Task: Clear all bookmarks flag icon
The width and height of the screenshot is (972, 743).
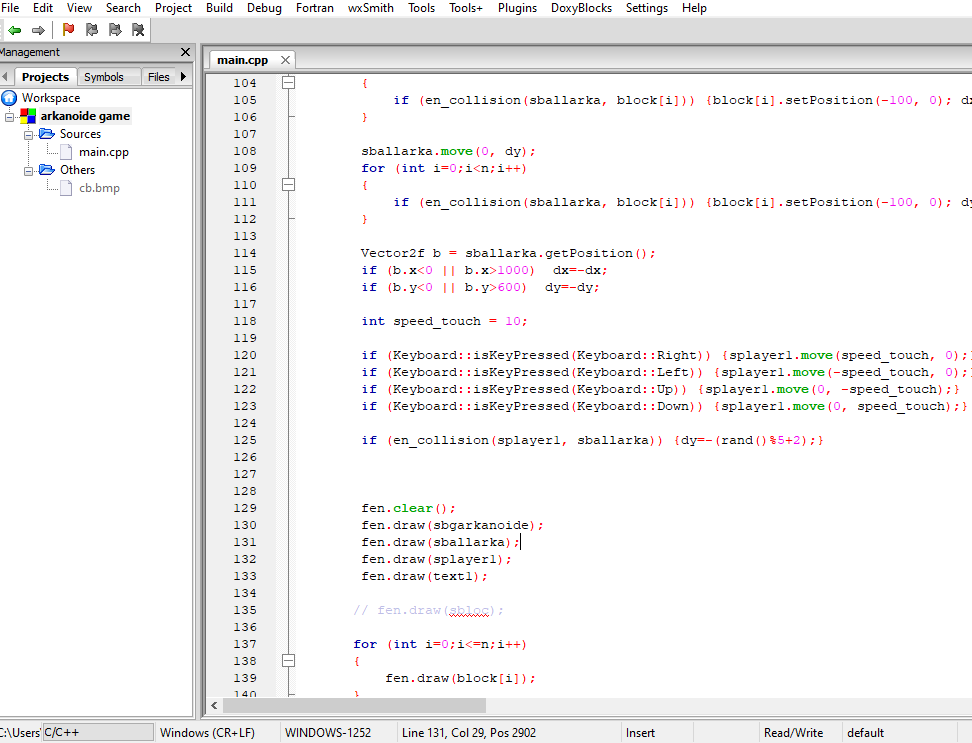Action: (x=138, y=29)
